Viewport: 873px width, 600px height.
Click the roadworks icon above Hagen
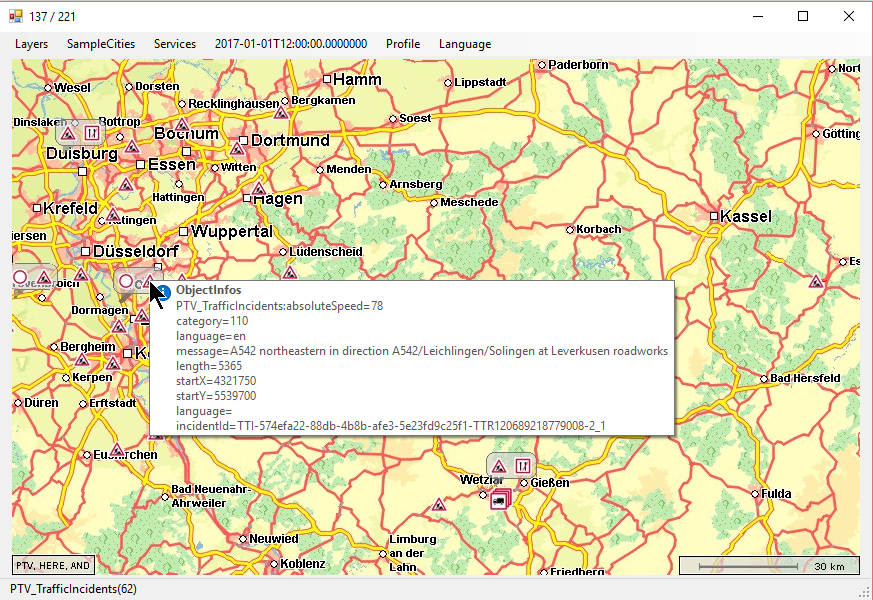click(x=259, y=188)
